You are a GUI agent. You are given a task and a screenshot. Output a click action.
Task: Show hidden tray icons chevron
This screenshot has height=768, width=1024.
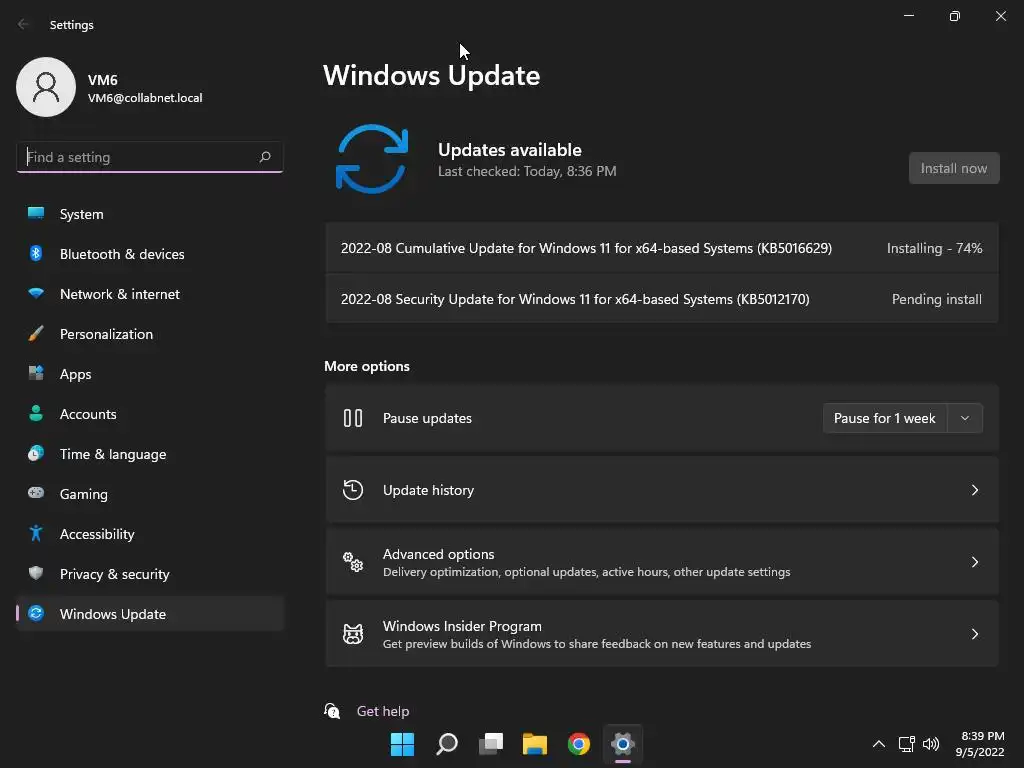(x=879, y=744)
